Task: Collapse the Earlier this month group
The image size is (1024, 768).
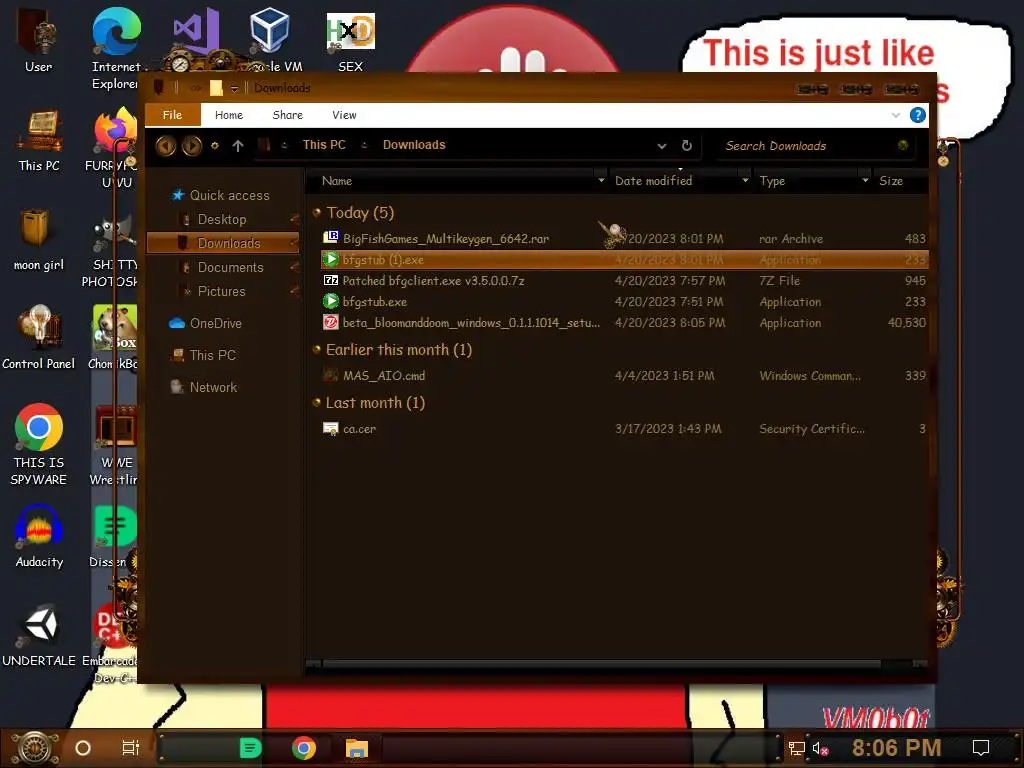Action: click(x=317, y=349)
